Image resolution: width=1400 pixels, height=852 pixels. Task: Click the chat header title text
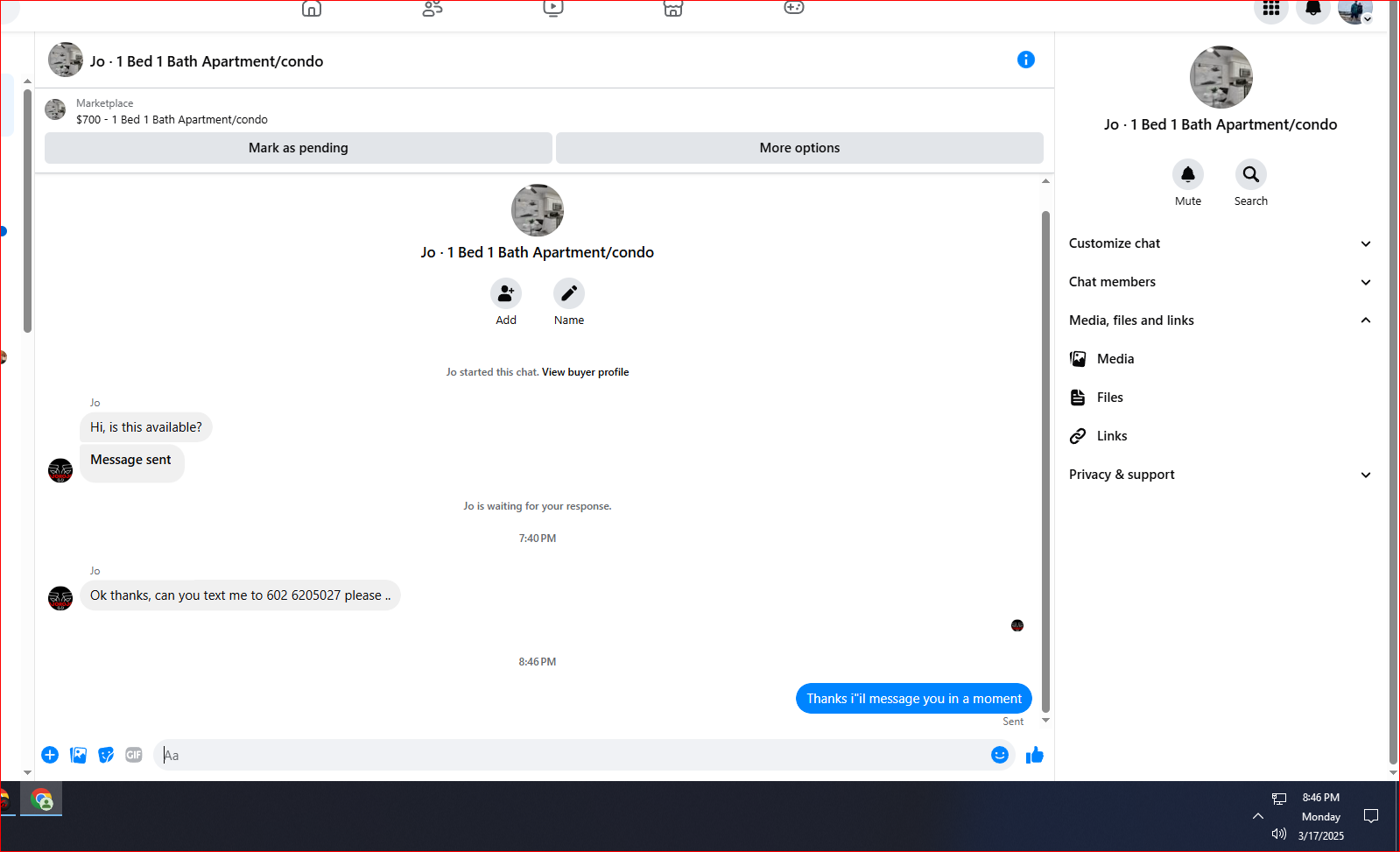pos(207,61)
